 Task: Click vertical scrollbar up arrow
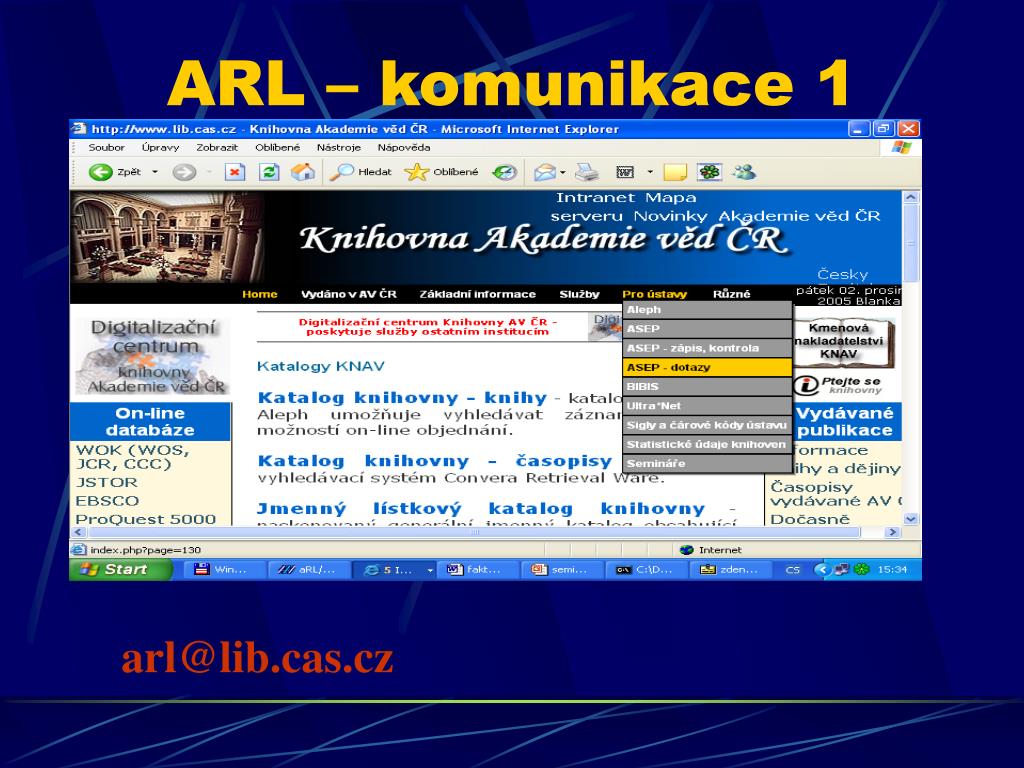point(910,197)
